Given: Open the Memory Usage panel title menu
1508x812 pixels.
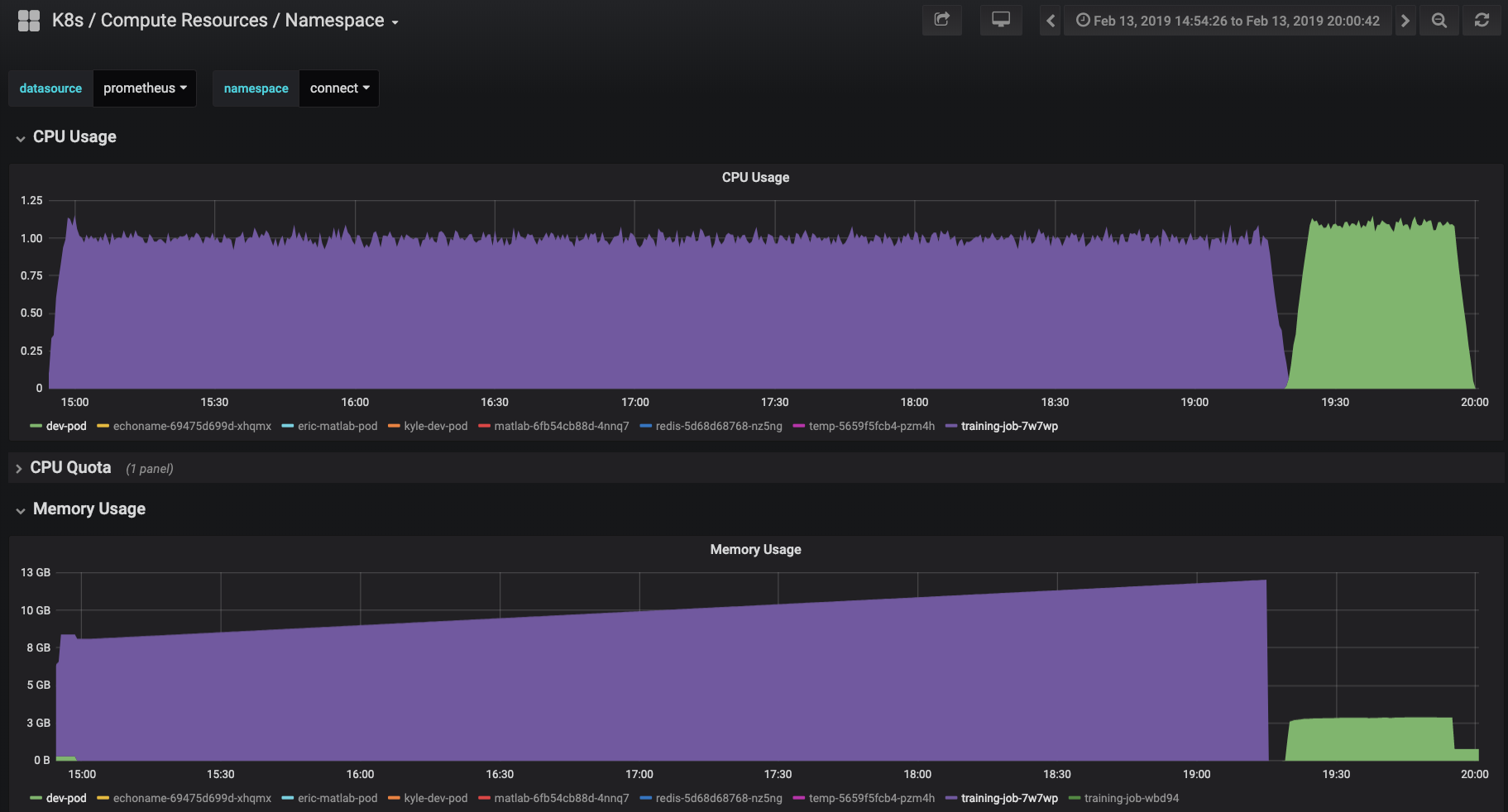Looking at the screenshot, I should point(755,550).
